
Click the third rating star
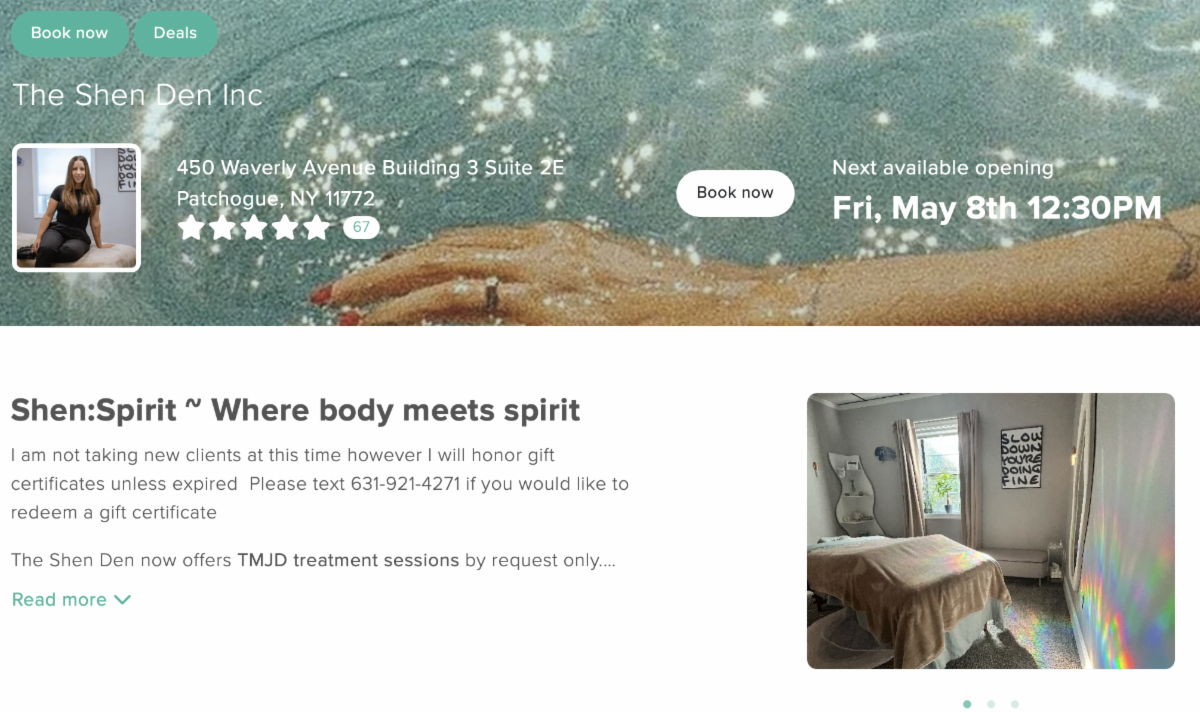pyautogui.click(x=254, y=228)
